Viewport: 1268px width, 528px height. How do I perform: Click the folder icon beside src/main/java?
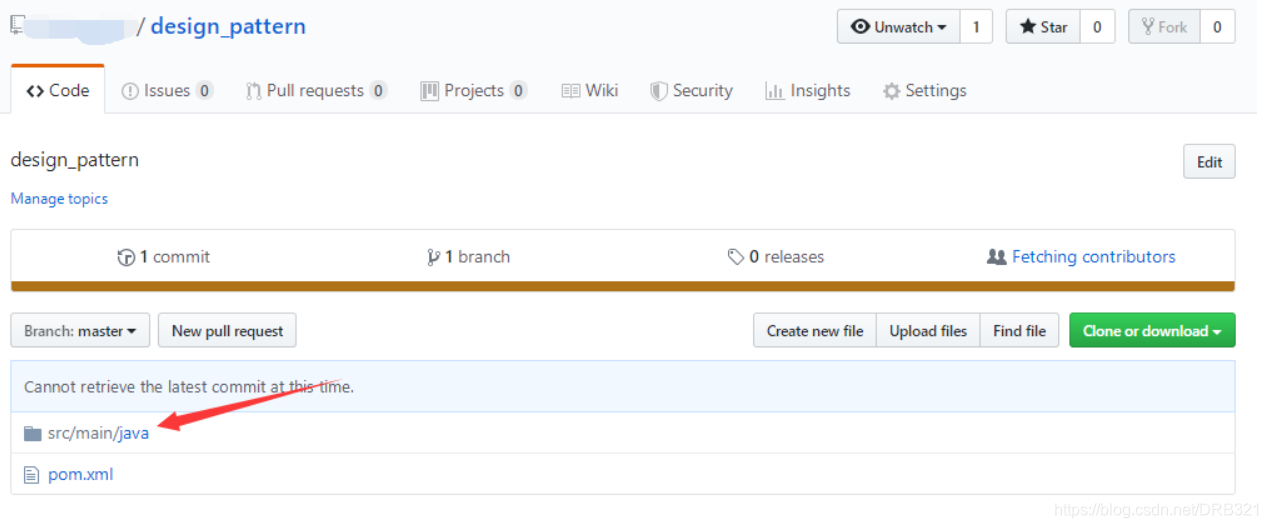click(x=32, y=433)
